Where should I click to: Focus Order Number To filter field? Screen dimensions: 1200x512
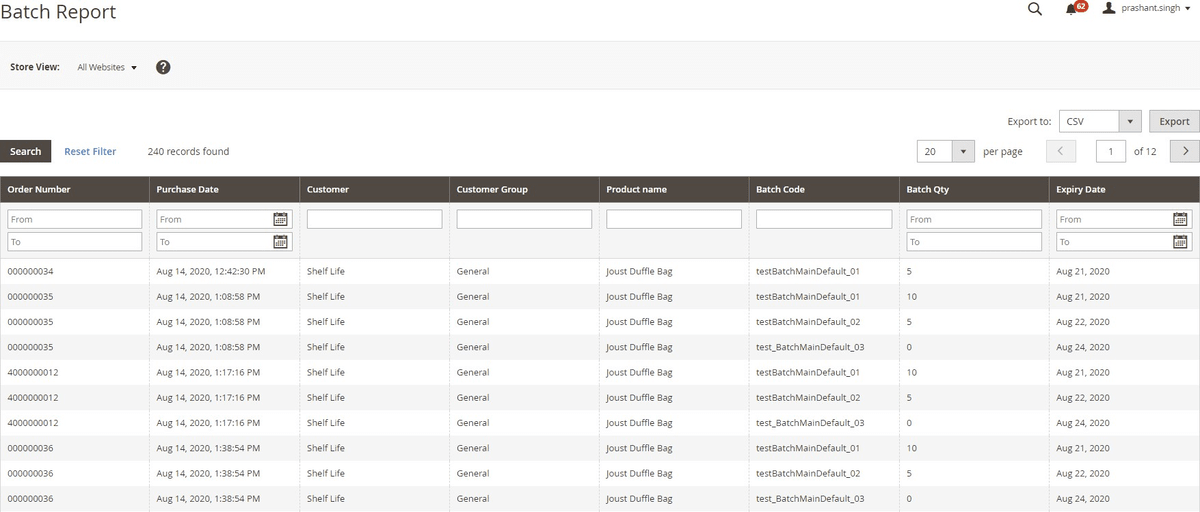tap(75, 242)
